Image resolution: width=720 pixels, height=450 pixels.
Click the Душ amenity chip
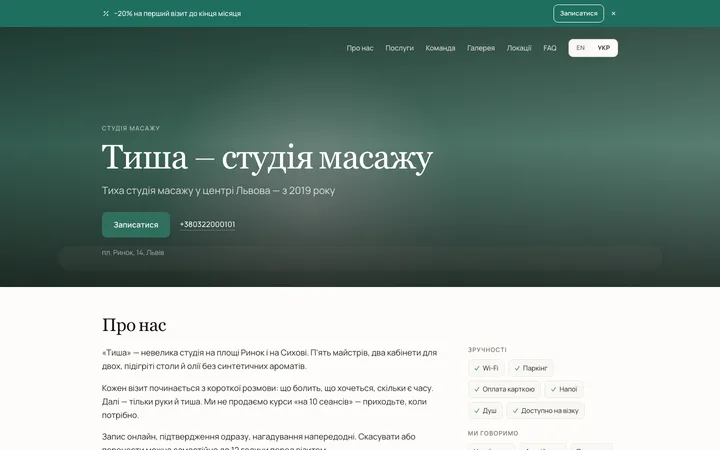[x=485, y=411]
